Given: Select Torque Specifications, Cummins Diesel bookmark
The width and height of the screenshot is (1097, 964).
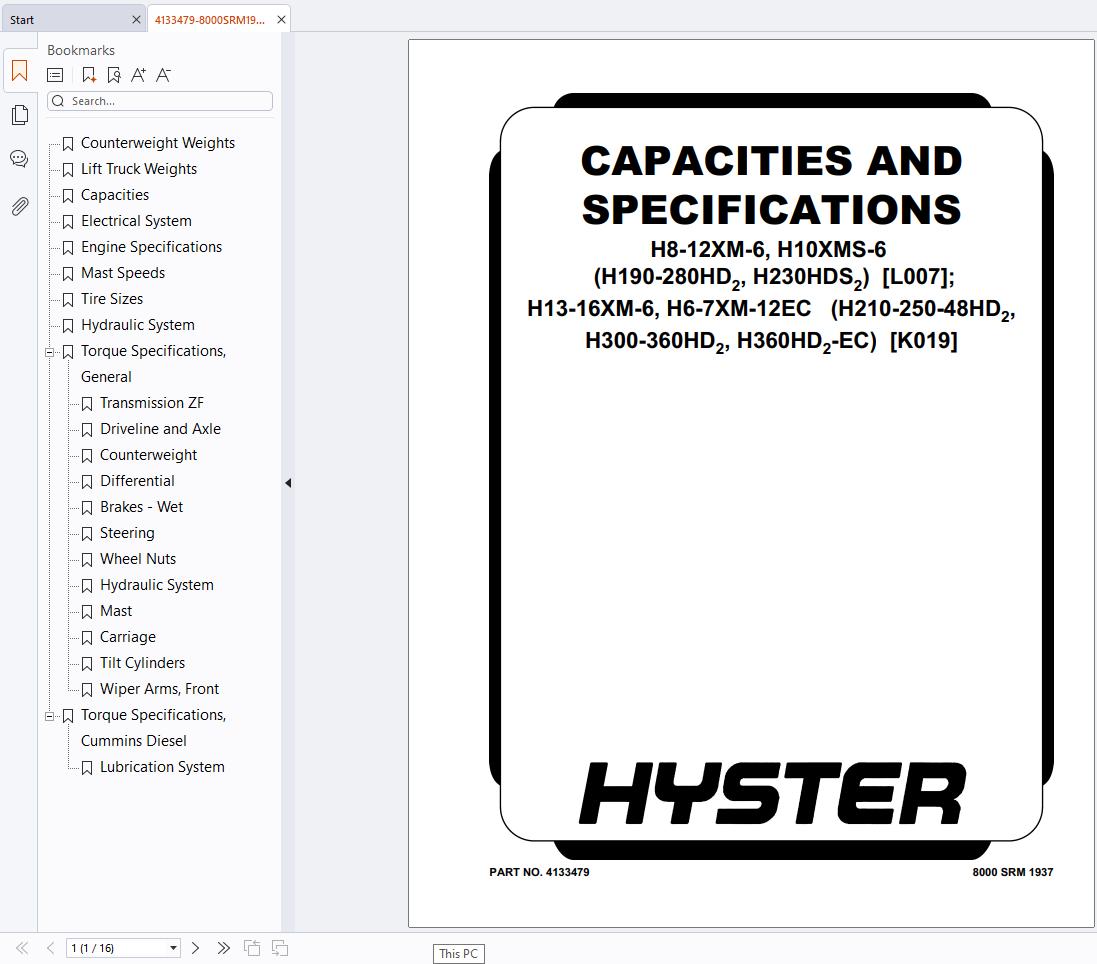Looking at the screenshot, I should (153, 728).
